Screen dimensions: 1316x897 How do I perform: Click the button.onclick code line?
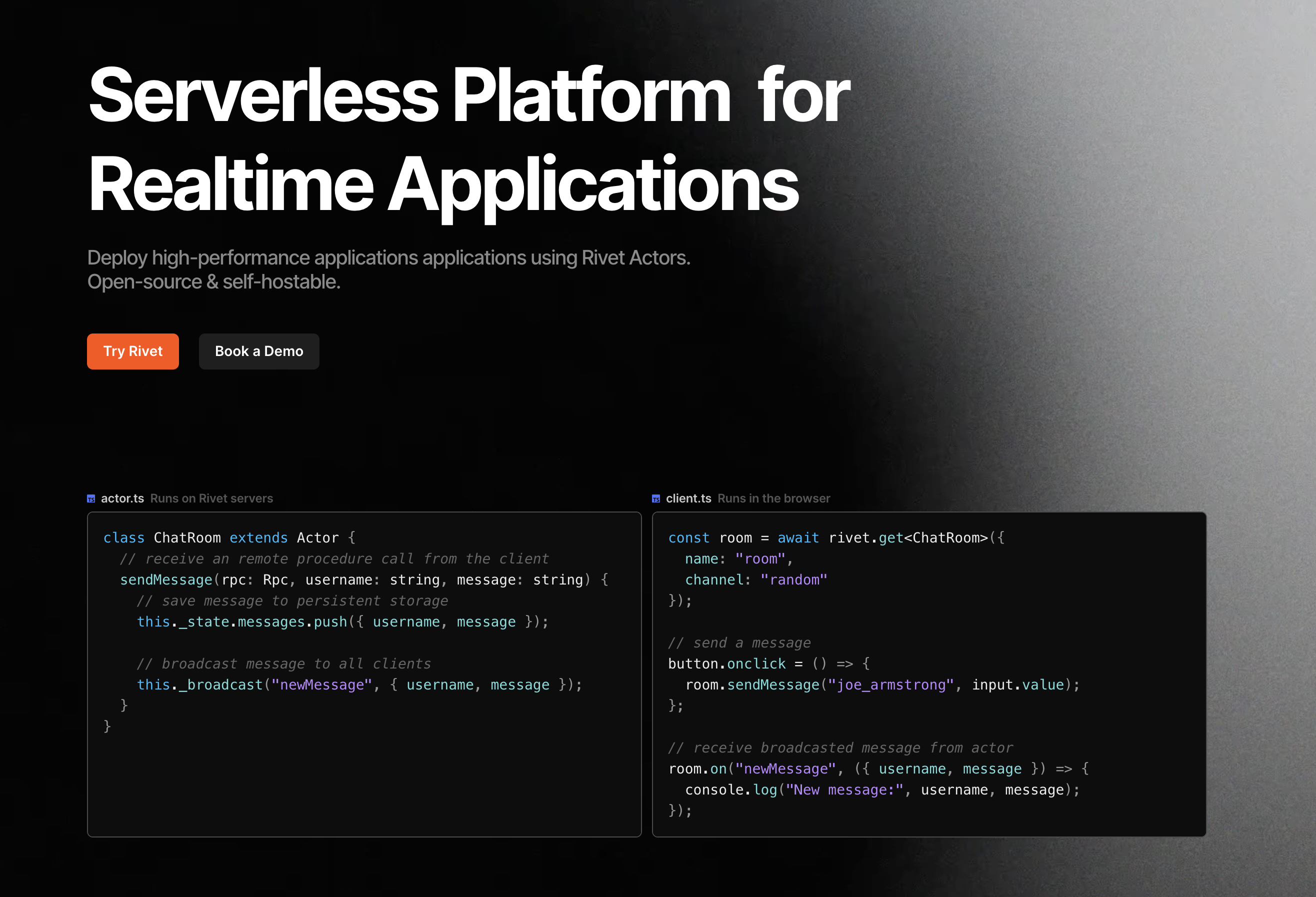coord(769,663)
